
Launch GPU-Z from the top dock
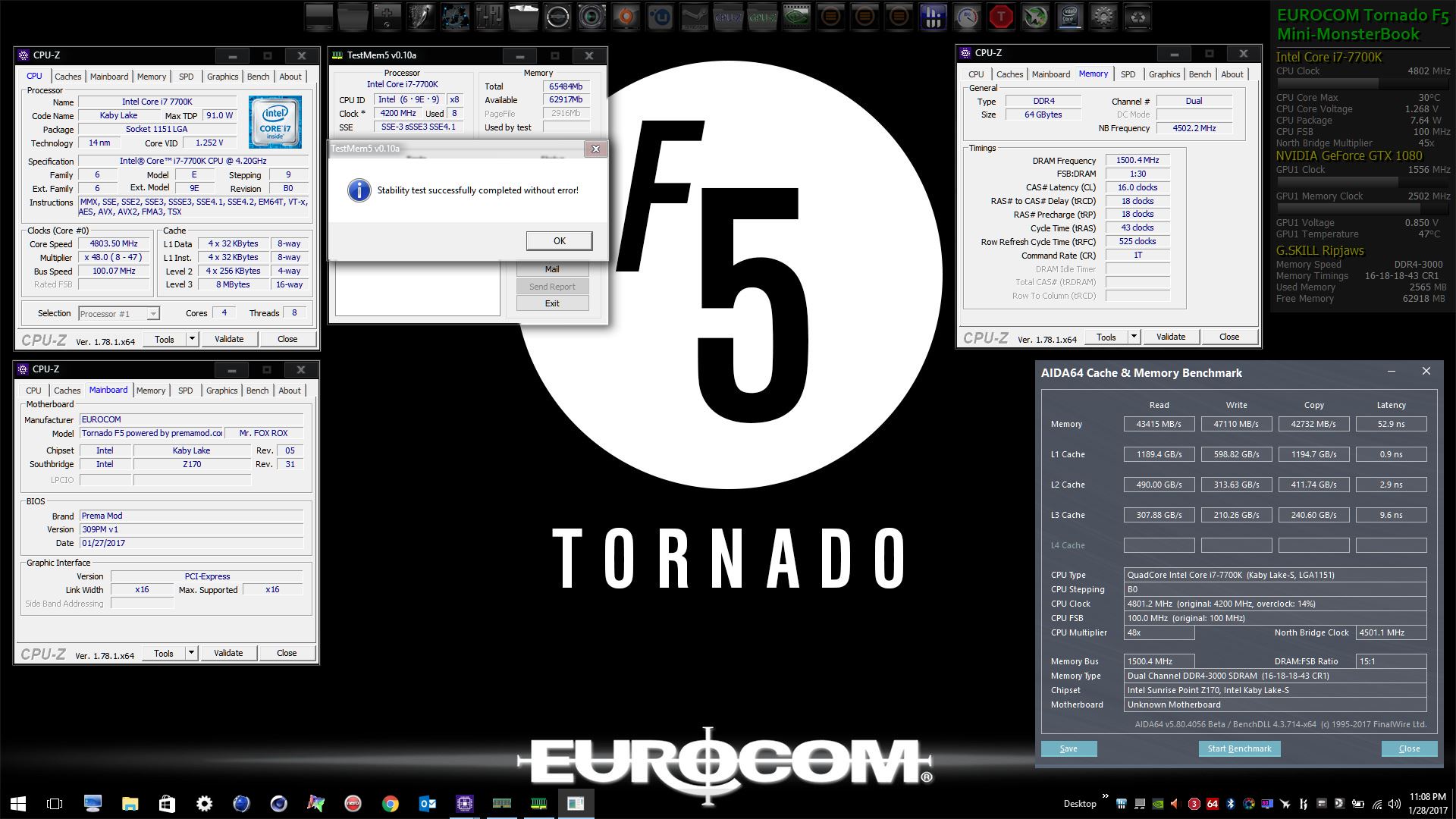(x=762, y=17)
